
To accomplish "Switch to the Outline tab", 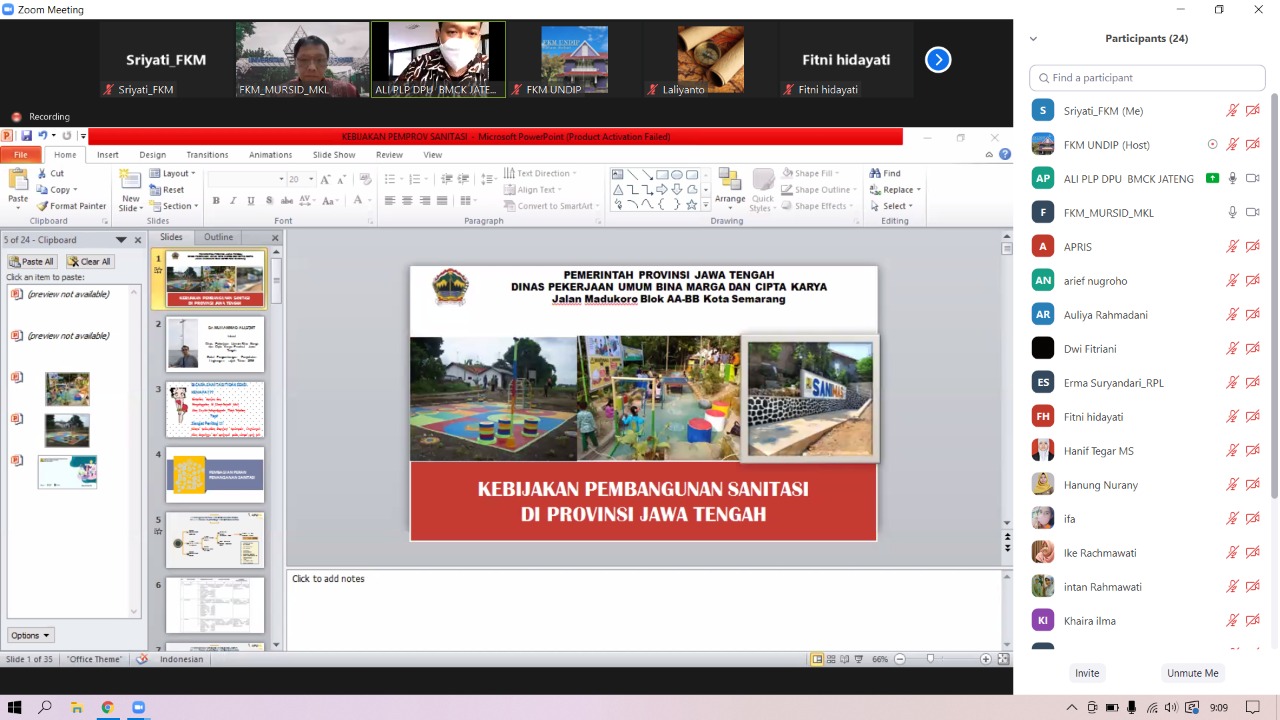I will click(218, 237).
